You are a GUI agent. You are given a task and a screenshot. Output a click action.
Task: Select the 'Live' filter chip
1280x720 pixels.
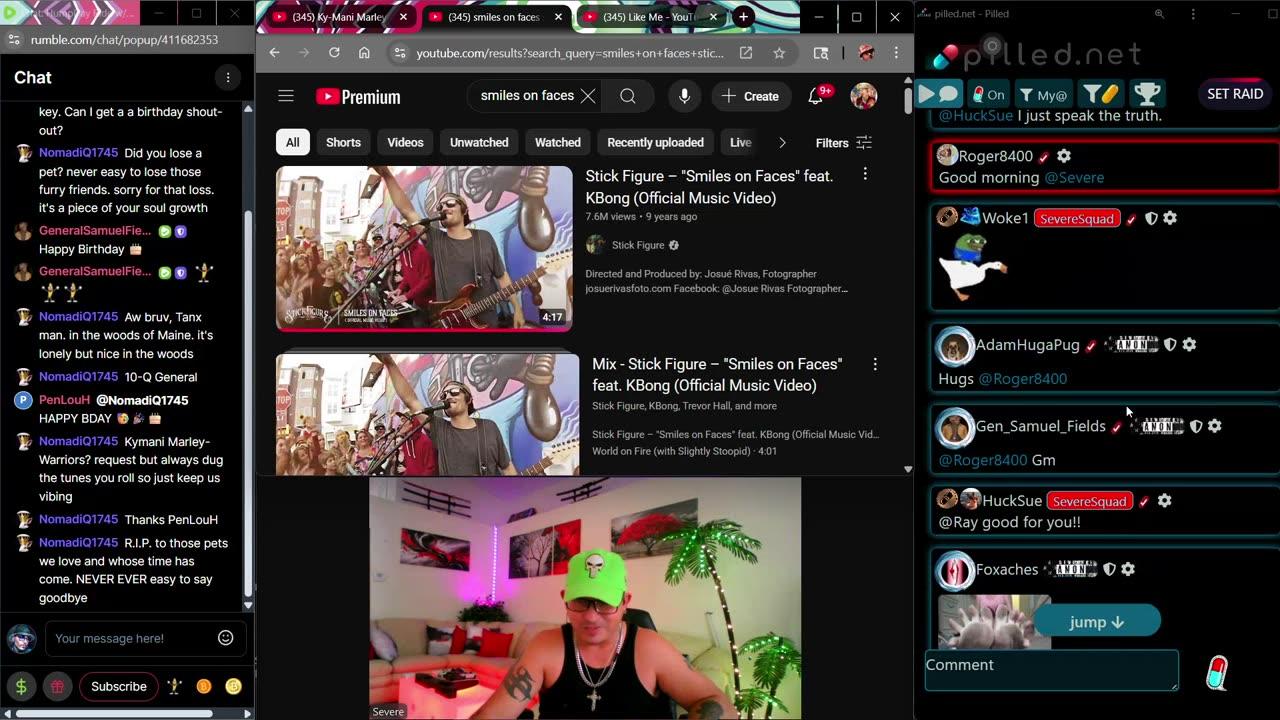click(740, 142)
